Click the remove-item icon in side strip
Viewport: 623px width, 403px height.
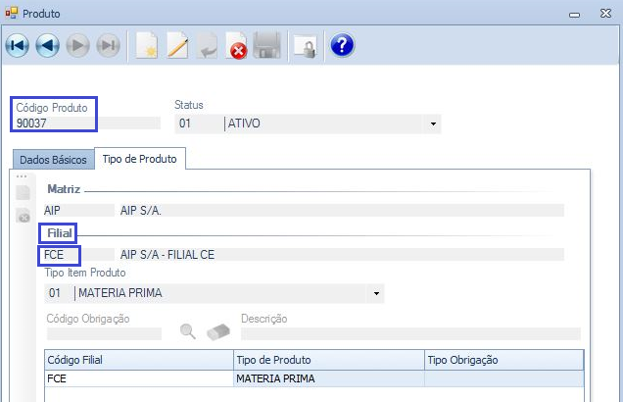coord(23,215)
